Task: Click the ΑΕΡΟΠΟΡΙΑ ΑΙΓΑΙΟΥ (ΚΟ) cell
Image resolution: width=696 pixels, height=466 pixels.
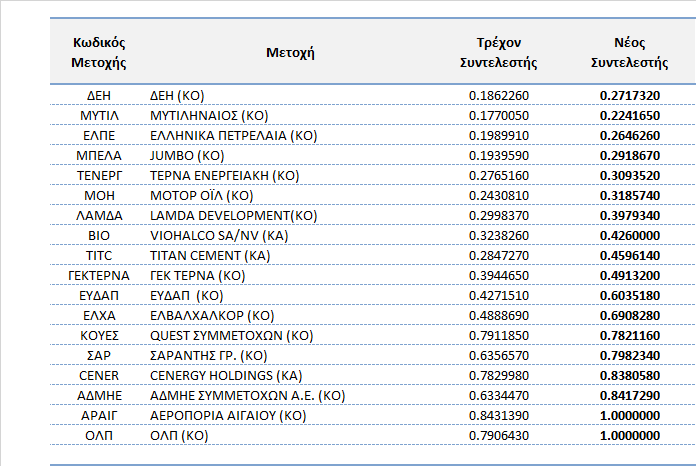Action: point(227,415)
